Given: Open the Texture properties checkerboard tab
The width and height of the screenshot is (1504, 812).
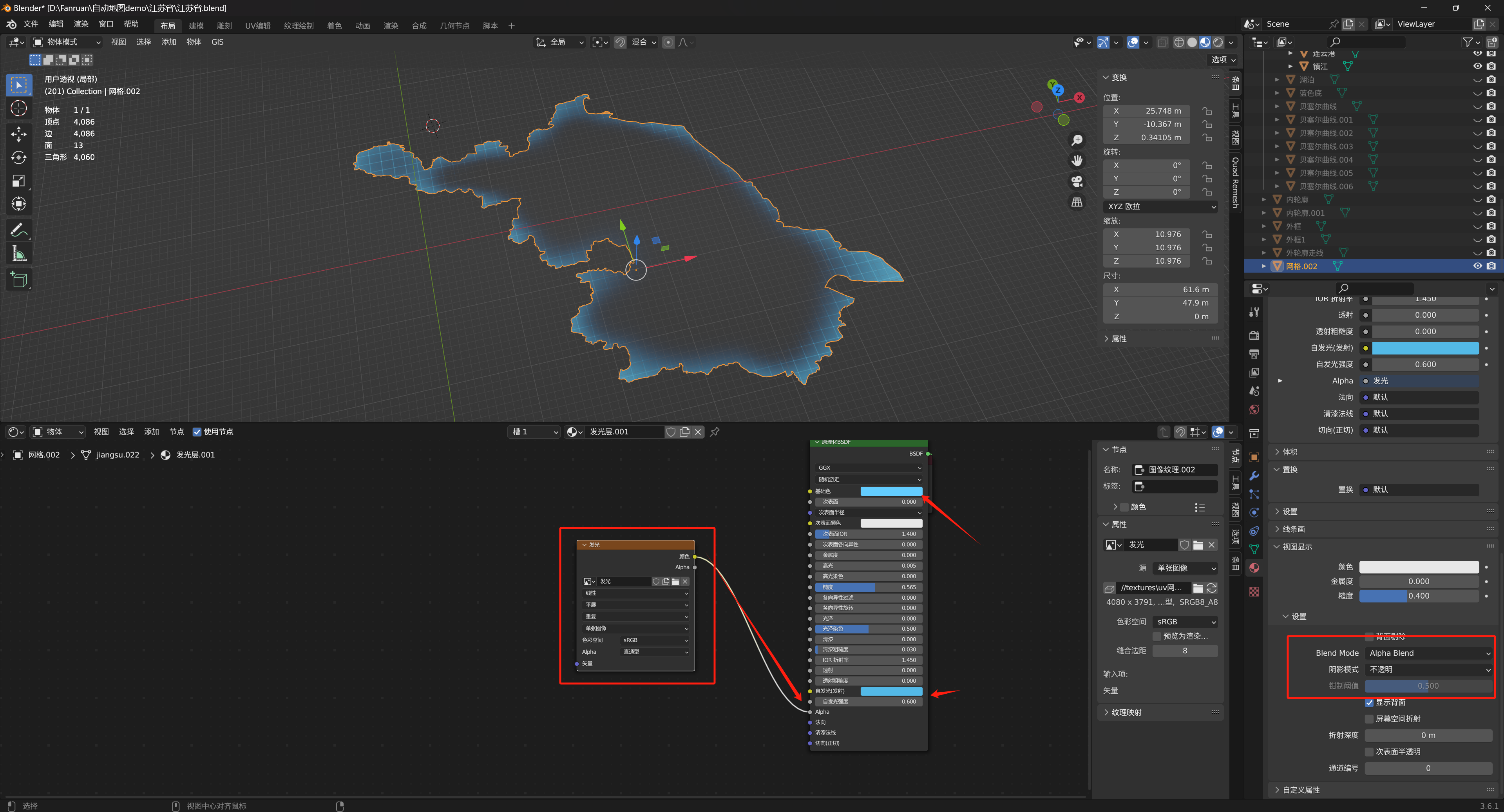Looking at the screenshot, I should [x=1254, y=592].
